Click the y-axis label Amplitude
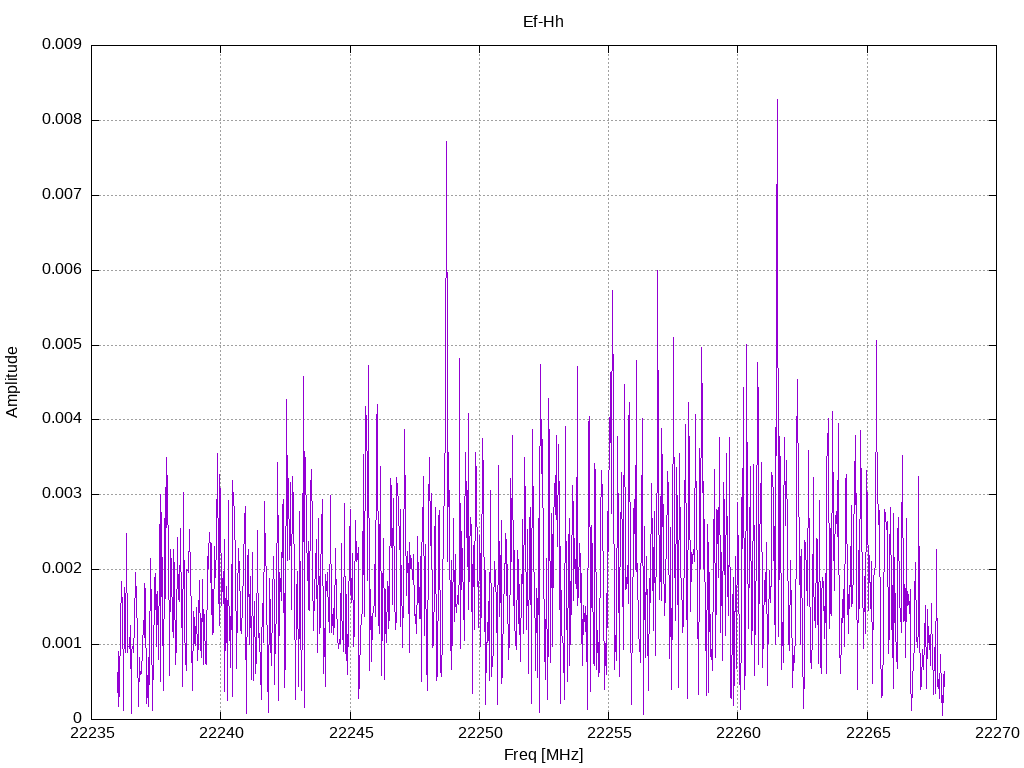This screenshot has height=768, width=1024. pos(12,382)
